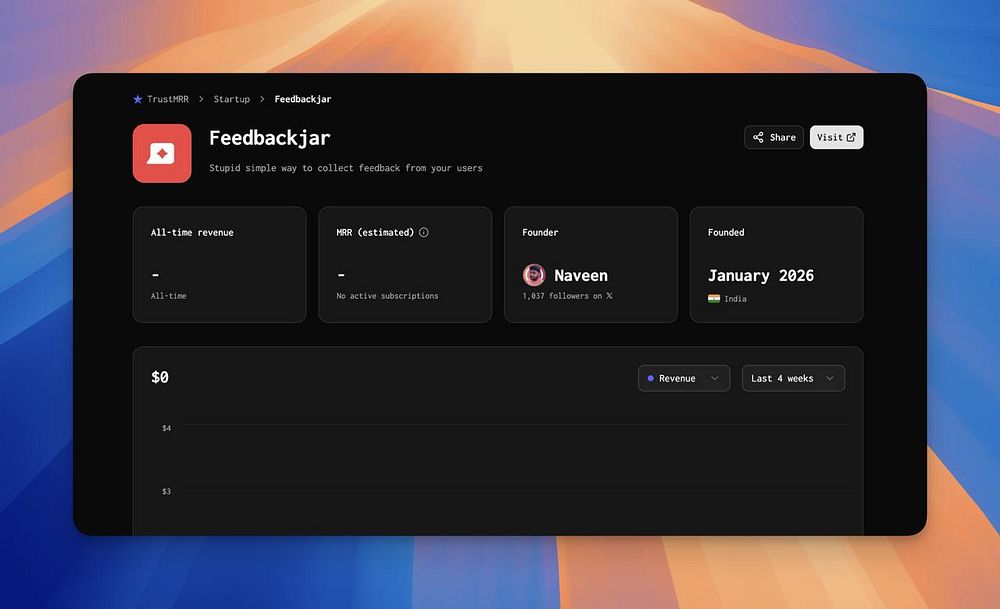This screenshot has height=609, width=1000.
Task: Click the "January 2026" founded date
Action: (761, 275)
